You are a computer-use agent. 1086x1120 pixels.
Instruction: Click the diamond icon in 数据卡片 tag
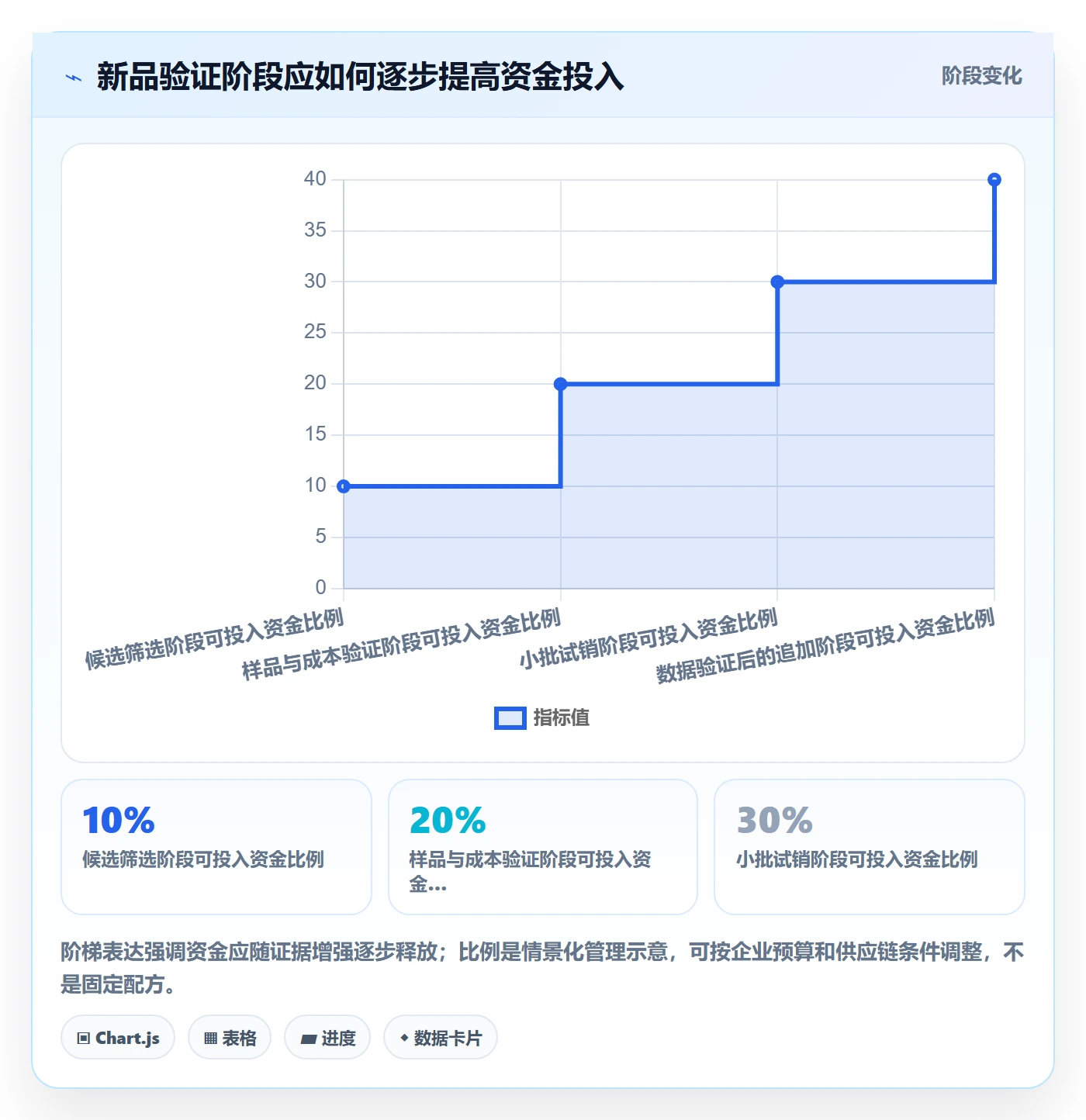pyautogui.click(x=404, y=1038)
